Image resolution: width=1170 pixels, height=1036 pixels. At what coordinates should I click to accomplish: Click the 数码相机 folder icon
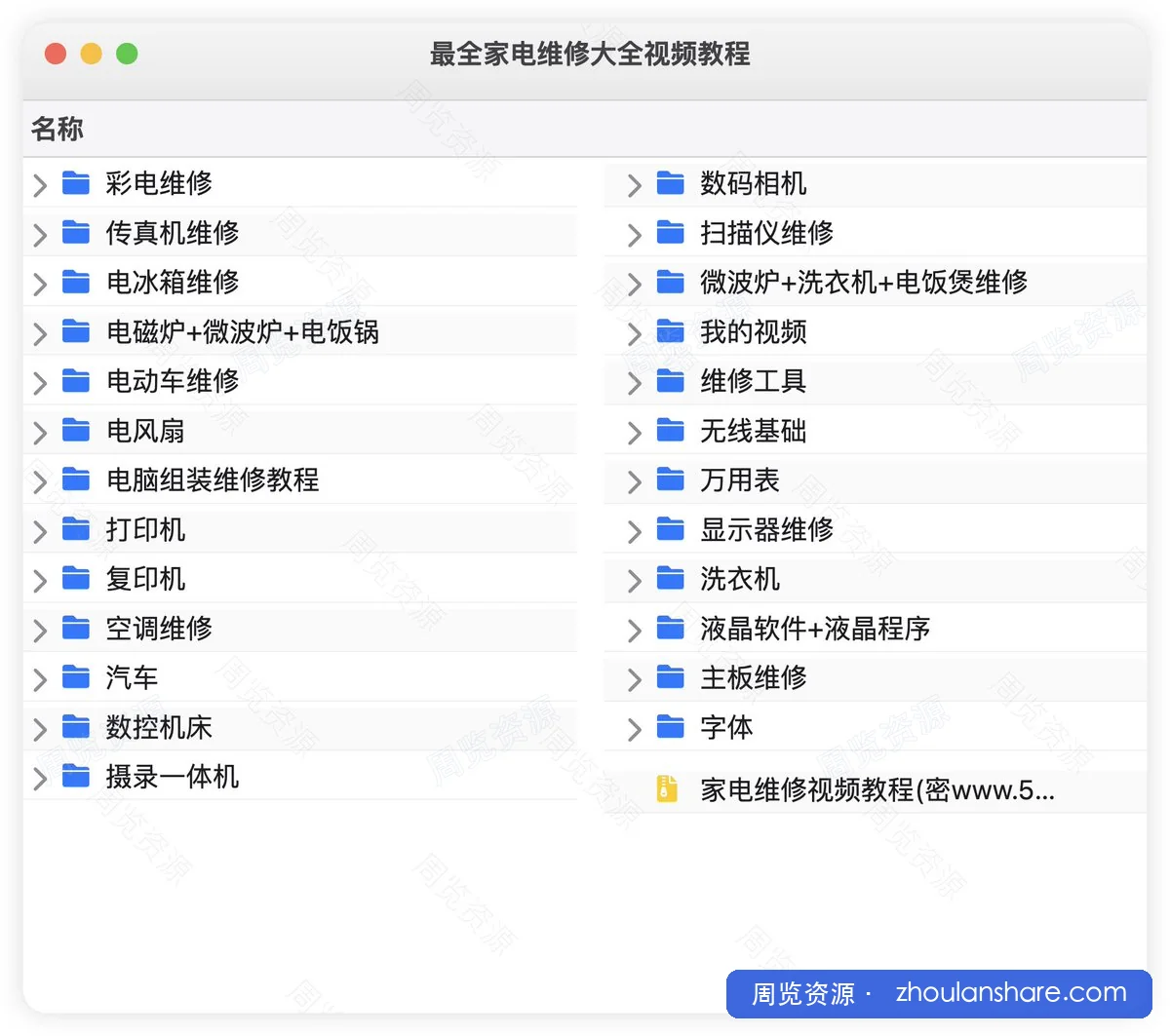tap(670, 182)
